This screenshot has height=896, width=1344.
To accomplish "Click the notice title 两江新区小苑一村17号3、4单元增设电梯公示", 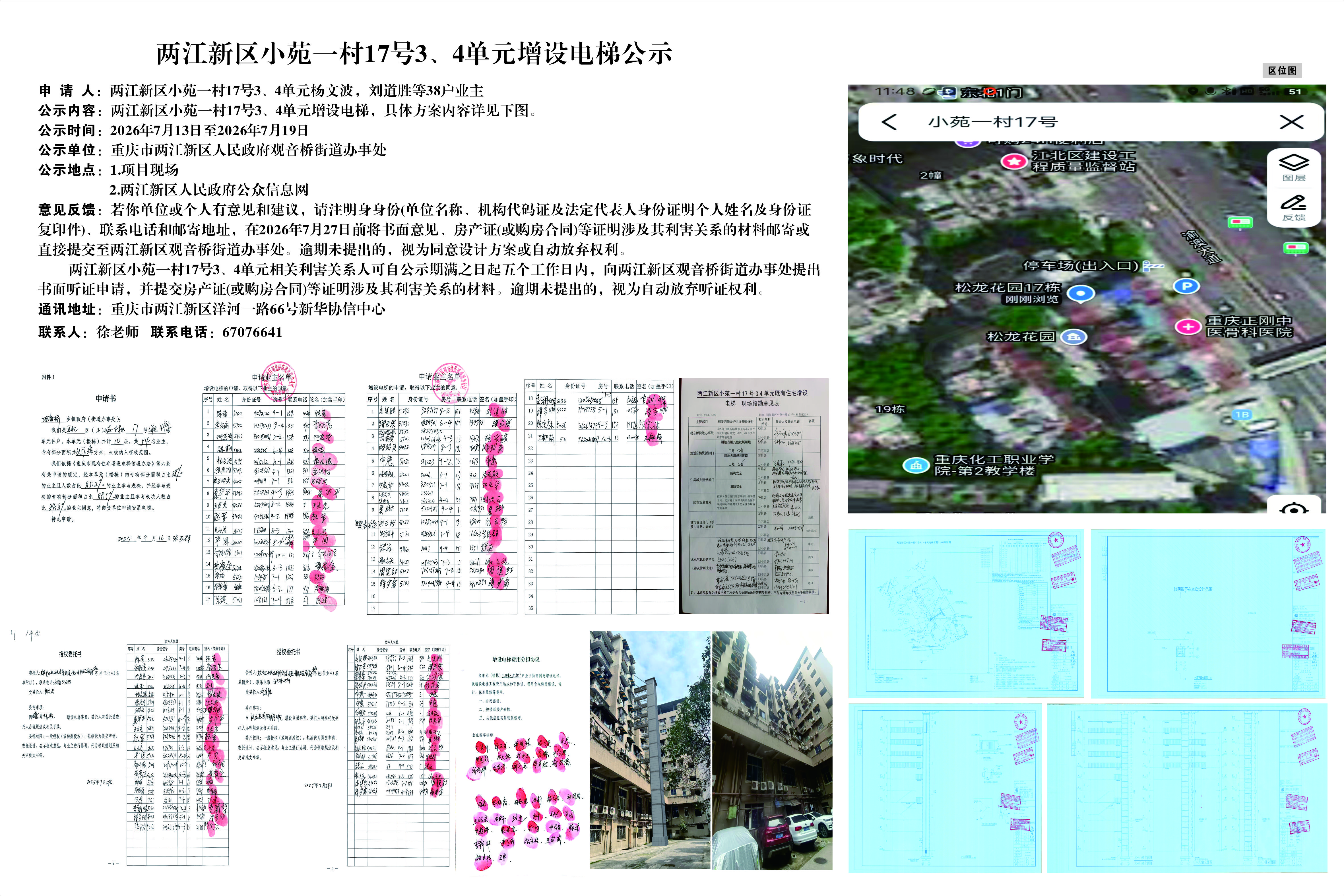I will [x=414, y=54].
